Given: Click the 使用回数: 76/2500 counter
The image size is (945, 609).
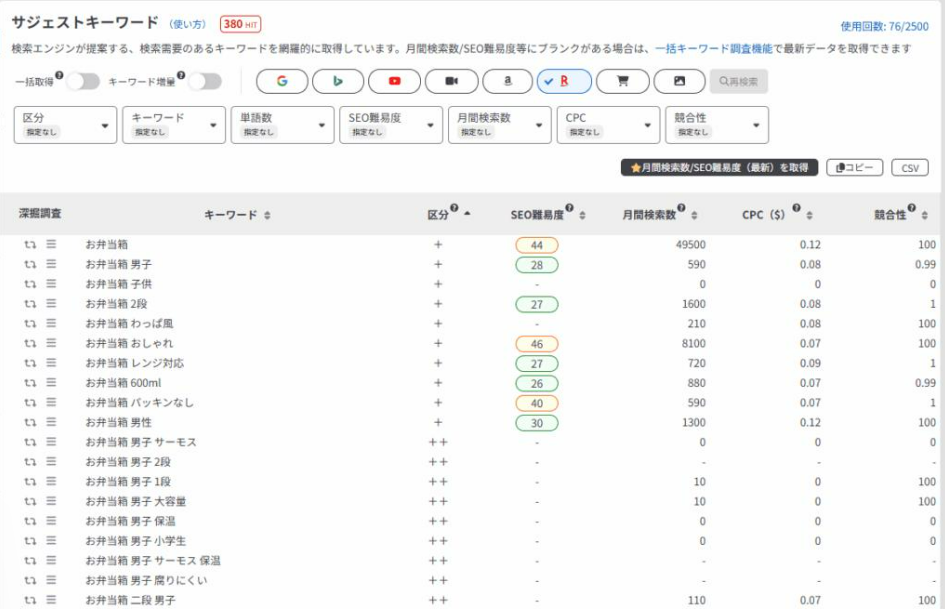Looking at the screenshot, I should [x=884, y=27].
